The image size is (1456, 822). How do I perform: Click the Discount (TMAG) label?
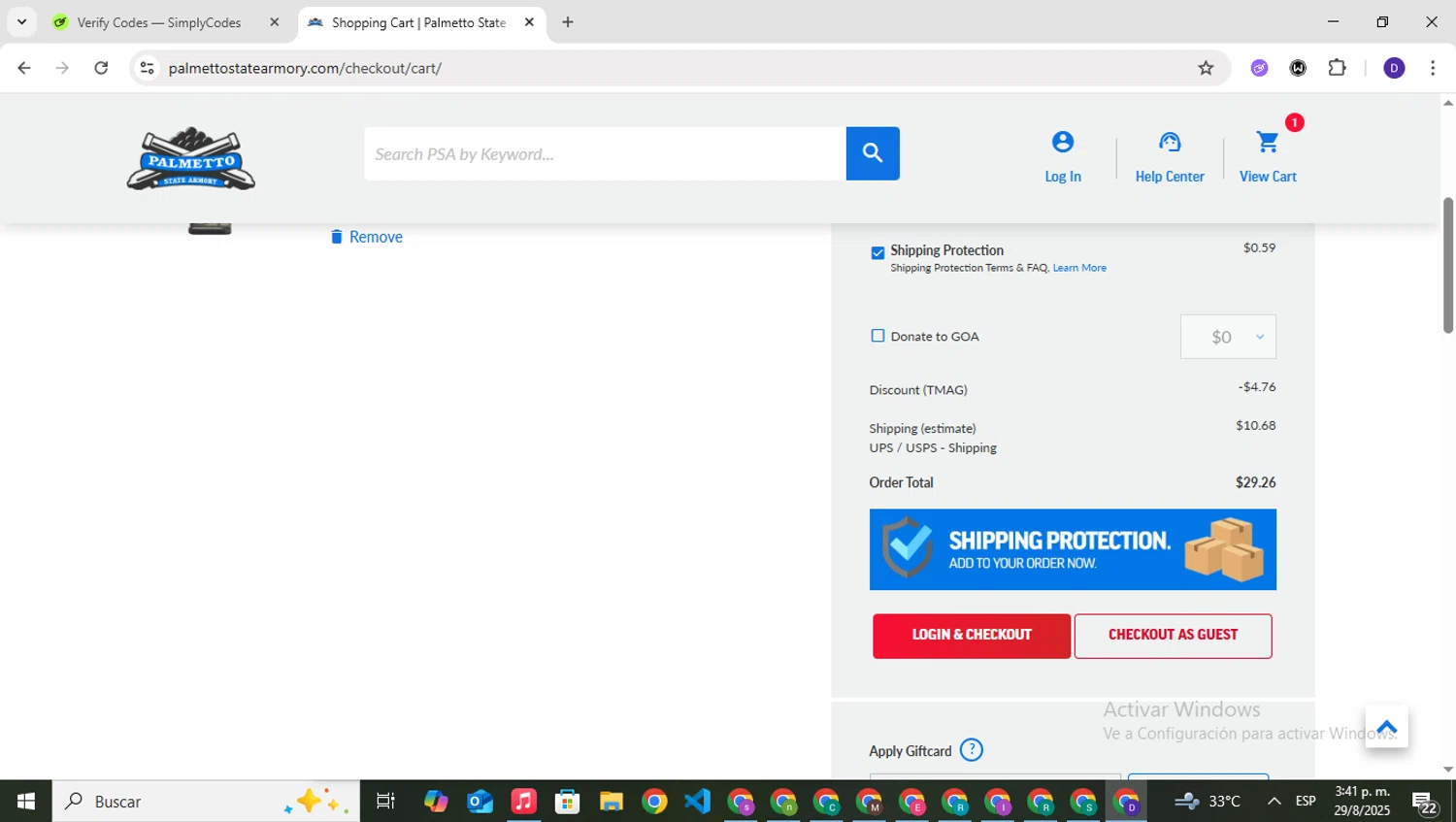coord(918,390)
